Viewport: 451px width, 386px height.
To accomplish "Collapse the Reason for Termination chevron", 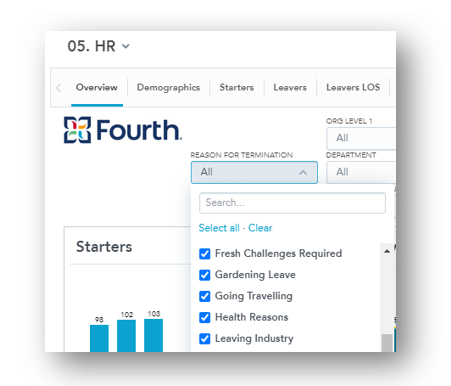I will [303, 172].
